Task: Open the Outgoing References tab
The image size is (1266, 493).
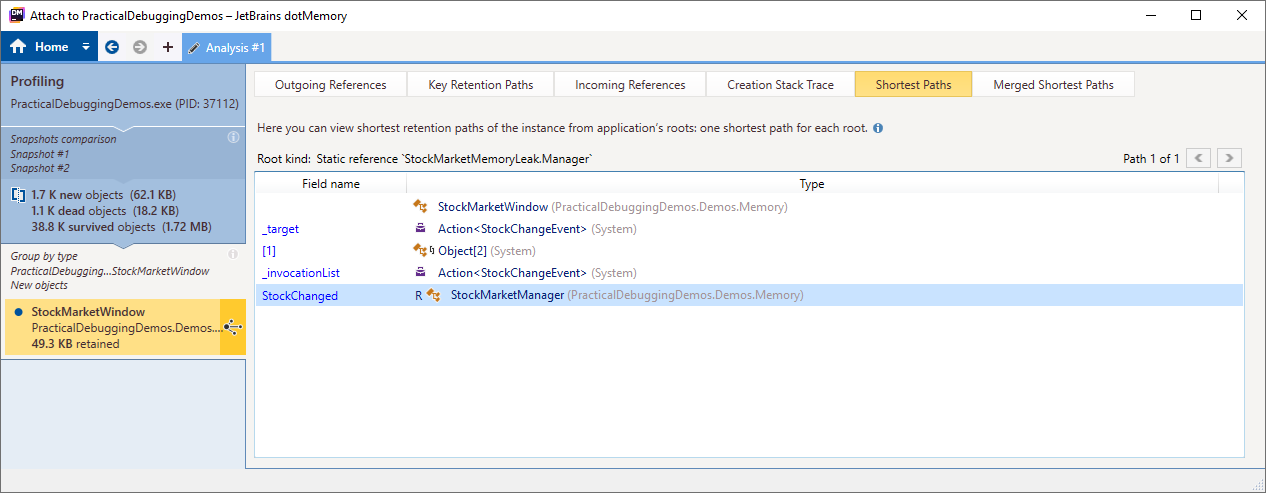Action: (330, 84)
